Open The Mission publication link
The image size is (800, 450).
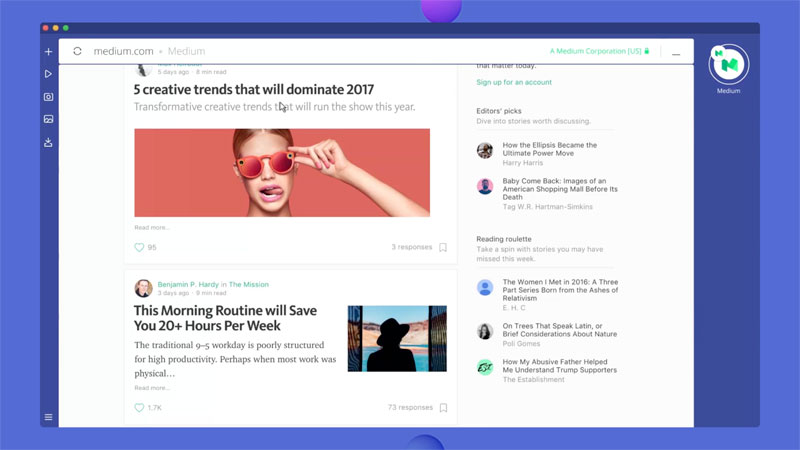point(248,284)
